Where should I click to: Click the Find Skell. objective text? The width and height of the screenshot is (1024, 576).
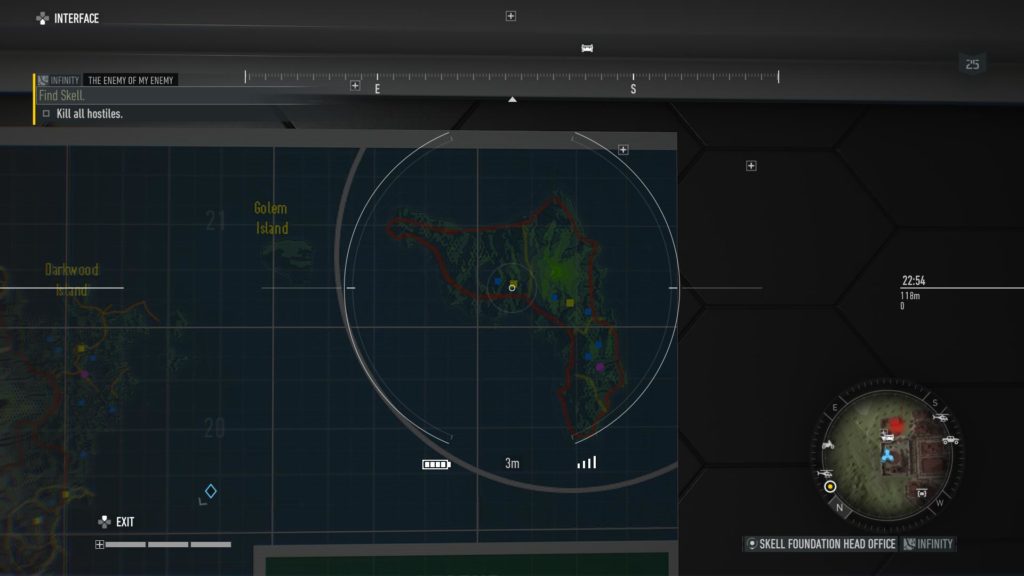coord(61,95)
